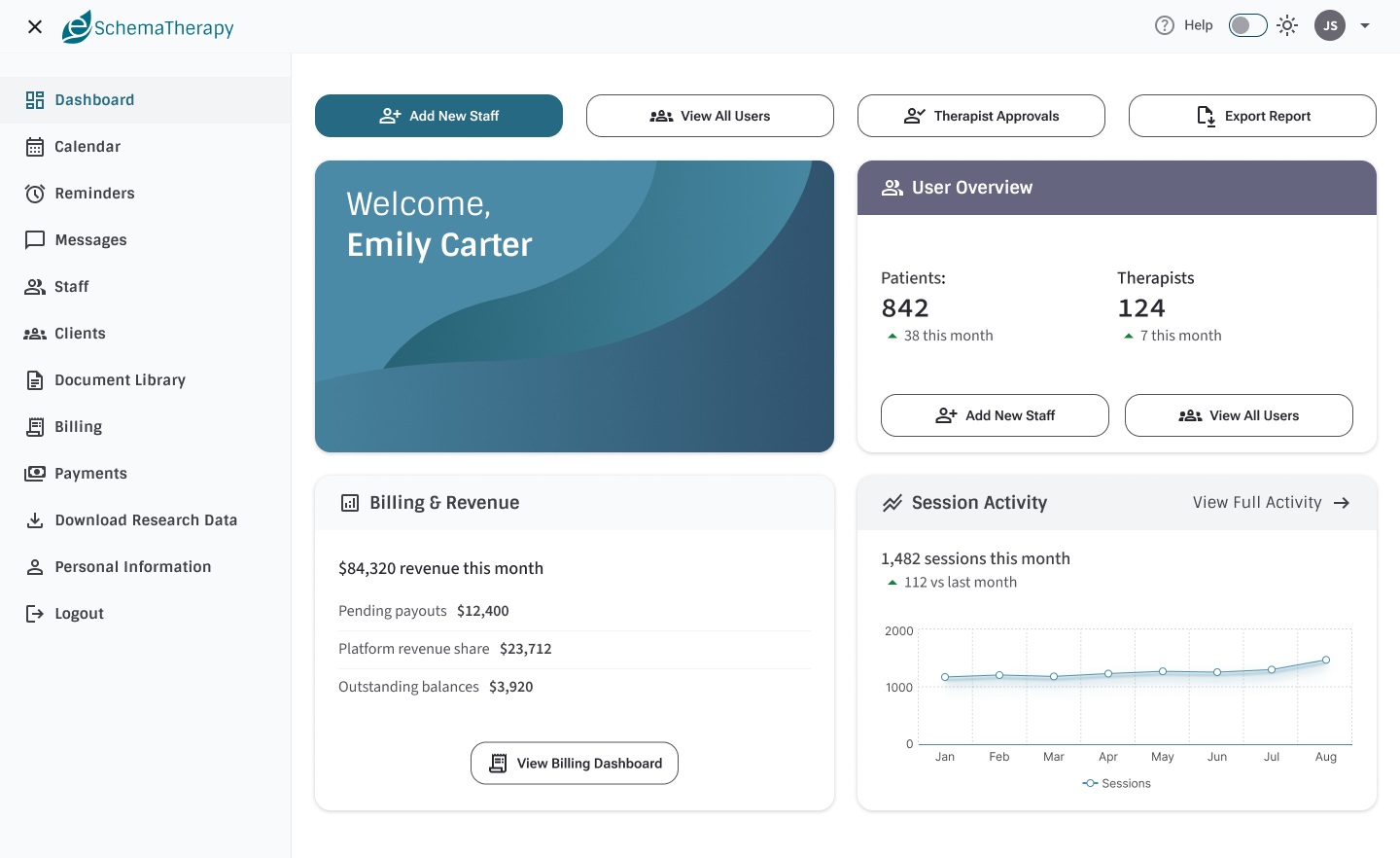Open Calendar in the sidebar

point(146,147)
